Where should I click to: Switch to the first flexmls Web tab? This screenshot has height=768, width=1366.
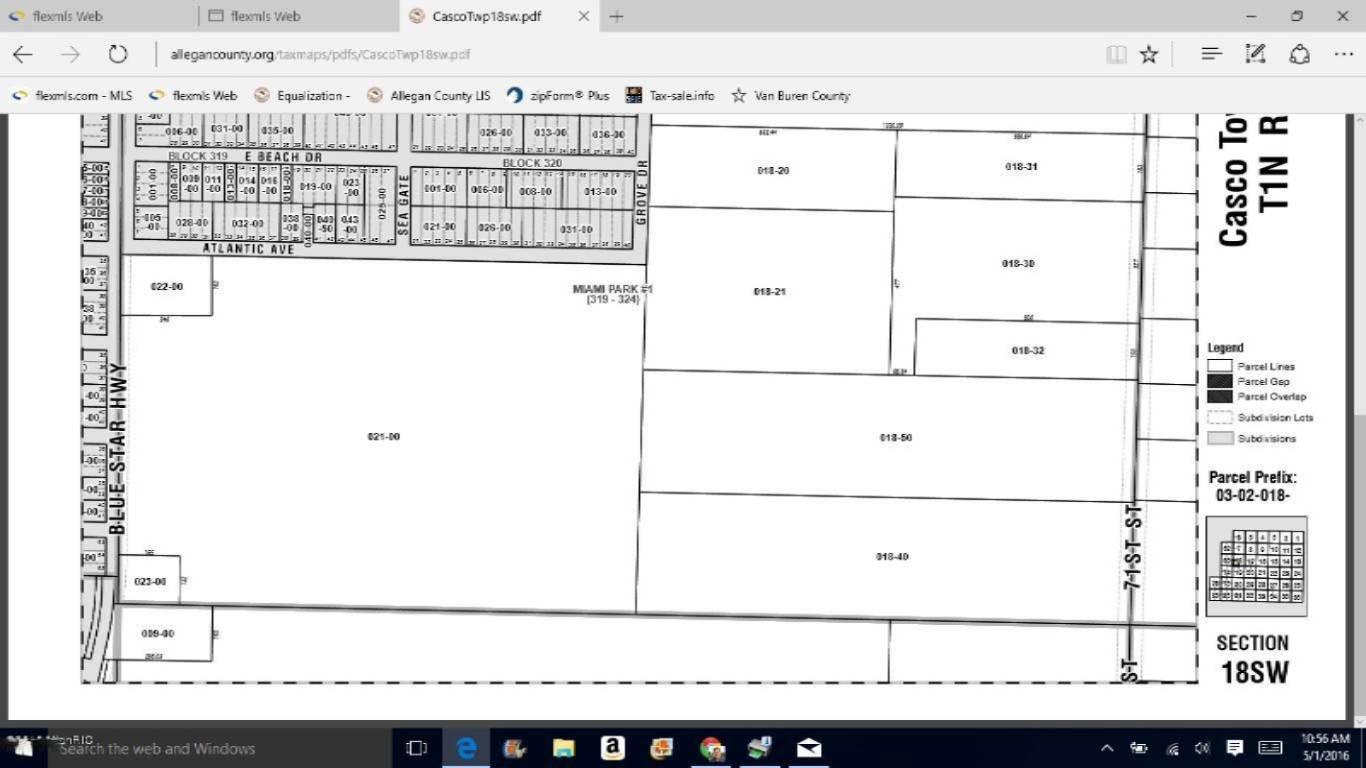[x=98, y=16]
